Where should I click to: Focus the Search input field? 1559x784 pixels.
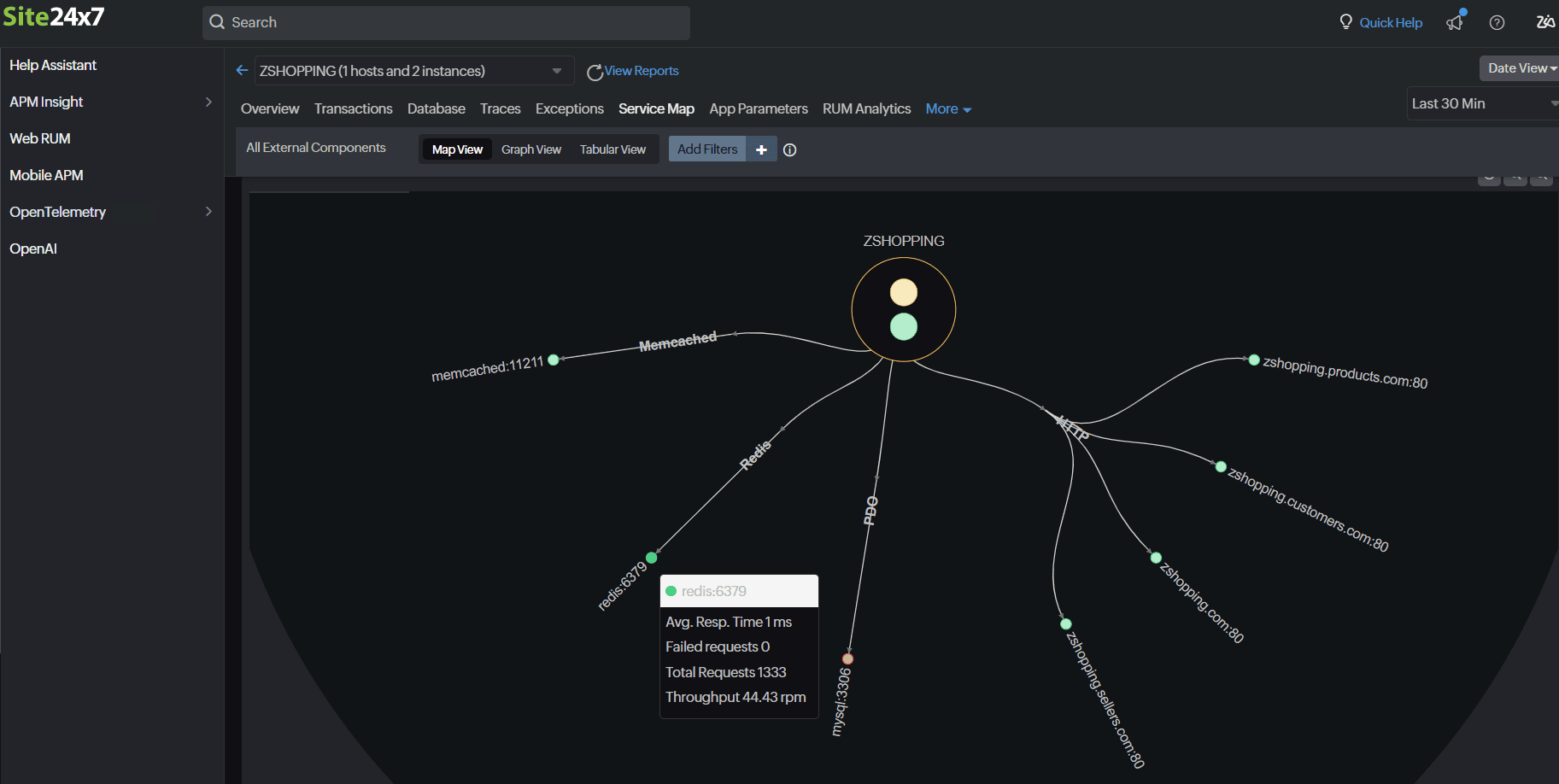446,22
